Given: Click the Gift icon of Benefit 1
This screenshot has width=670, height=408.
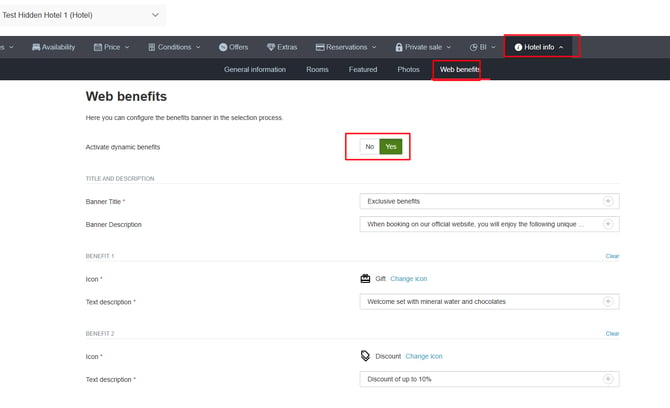Looking at the screenshot, I should point(365,279).
